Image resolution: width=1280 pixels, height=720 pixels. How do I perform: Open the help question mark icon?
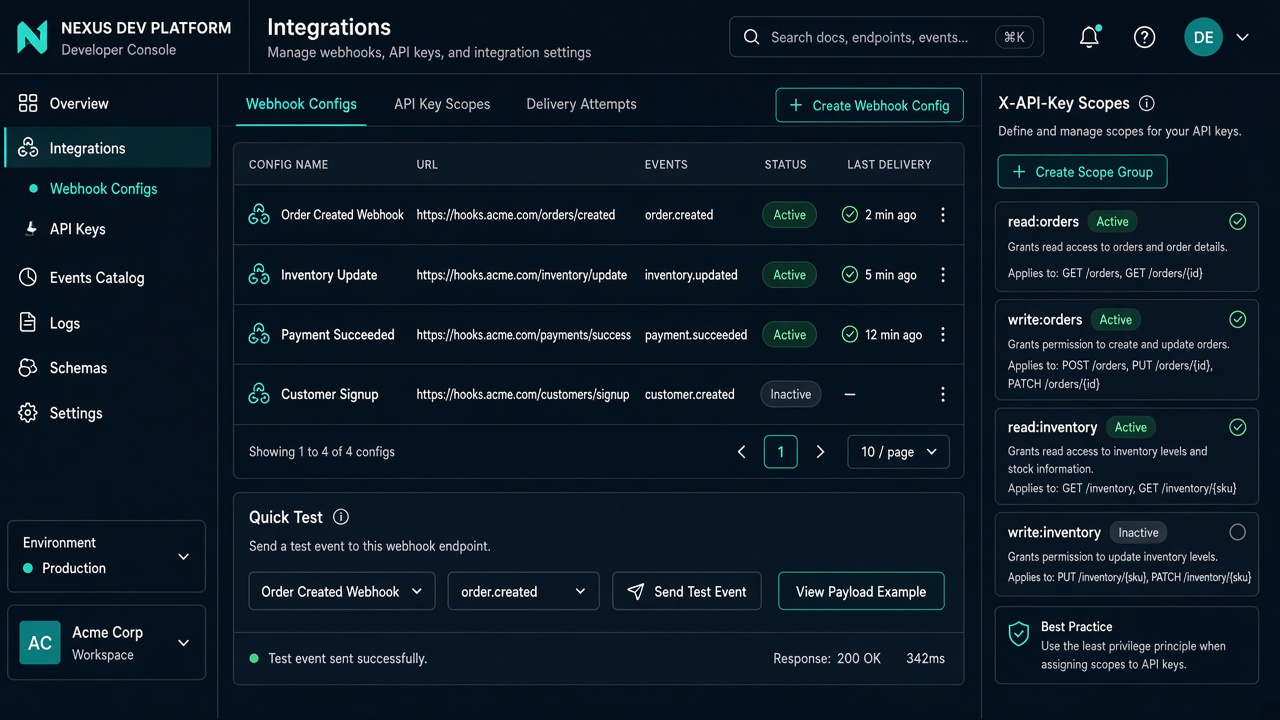1144,37
